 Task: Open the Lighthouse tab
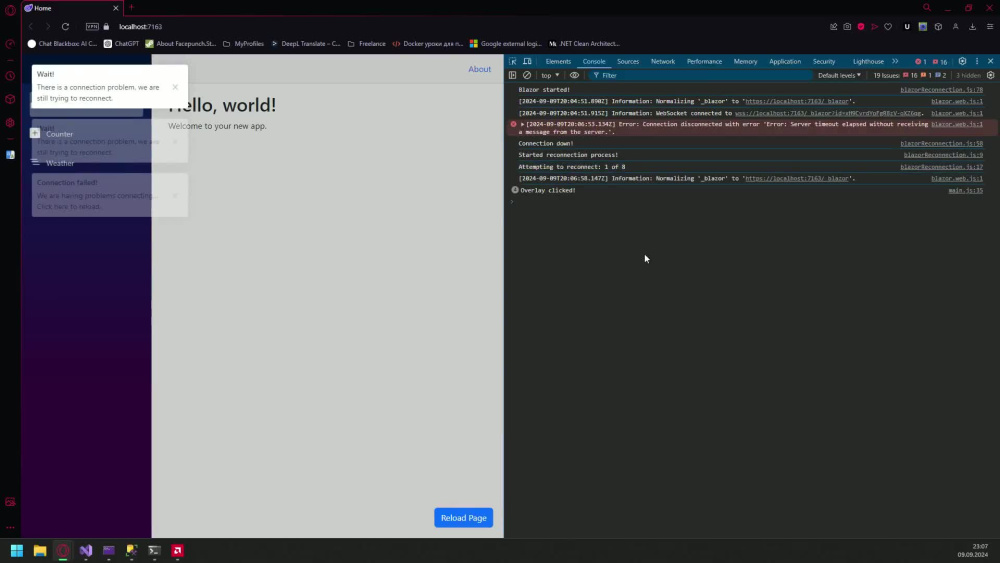(868, 61)
